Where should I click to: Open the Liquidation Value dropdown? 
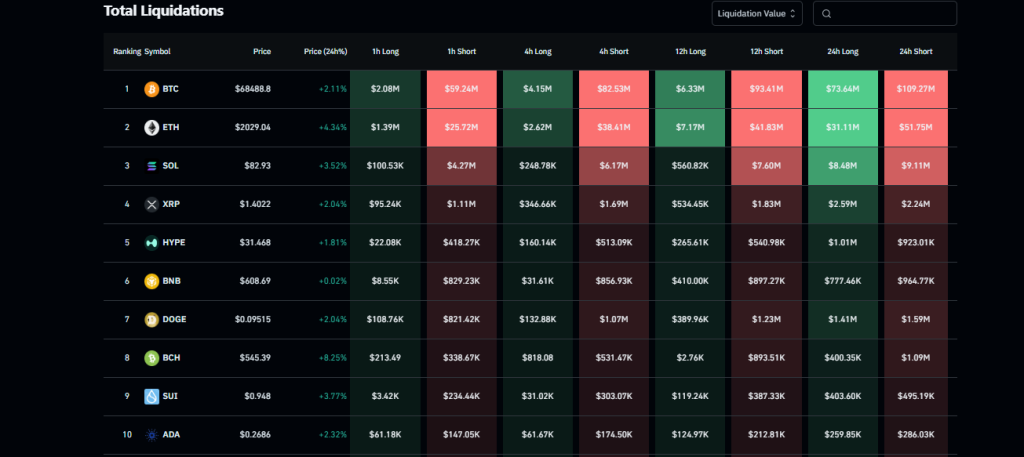[757, 13]
